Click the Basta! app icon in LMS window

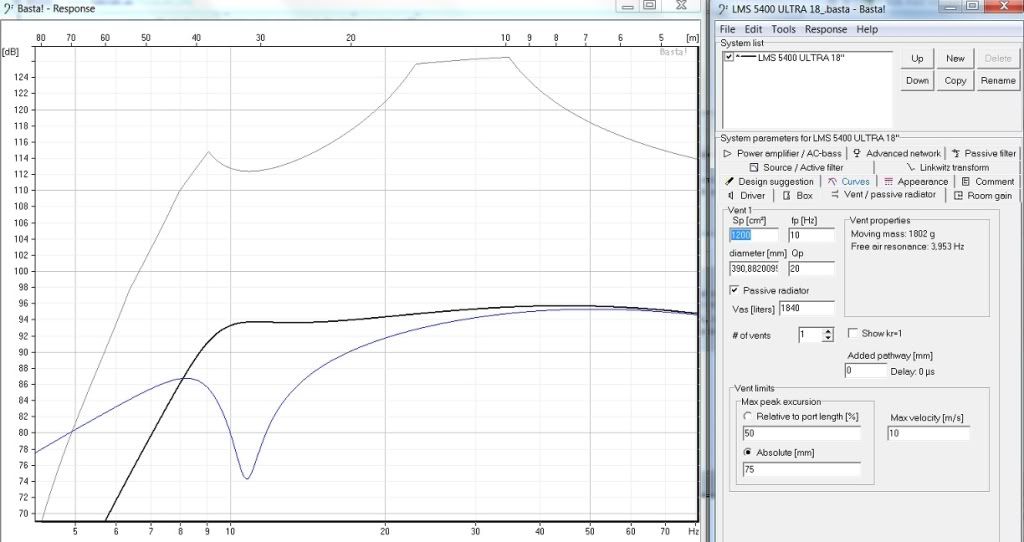pyautogui.click(x=723, y=8)
